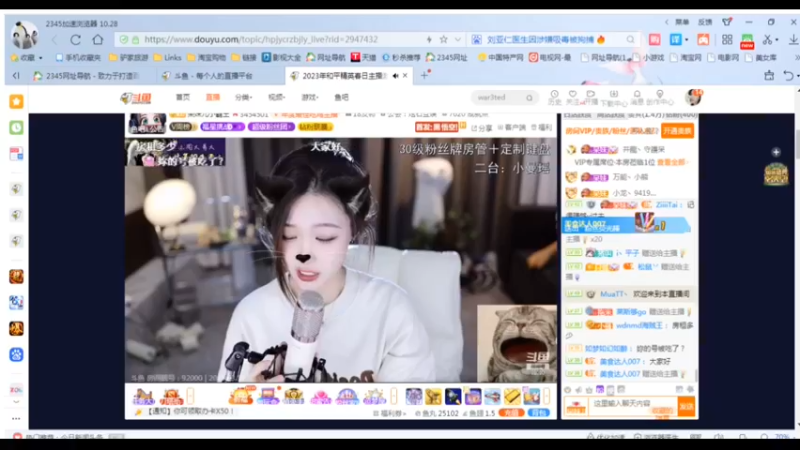The height and width of the screenshot is (450, 800).
Task: Click the game controller toolbar icon
Action: click(703, 39)
